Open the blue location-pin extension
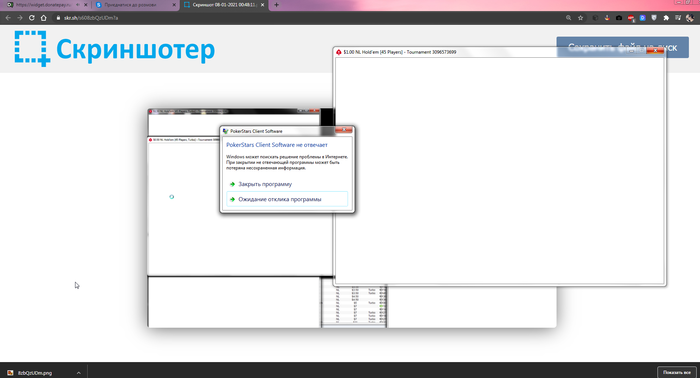The height and width of the screenshot is (378, 700). [x=642, y=18]
